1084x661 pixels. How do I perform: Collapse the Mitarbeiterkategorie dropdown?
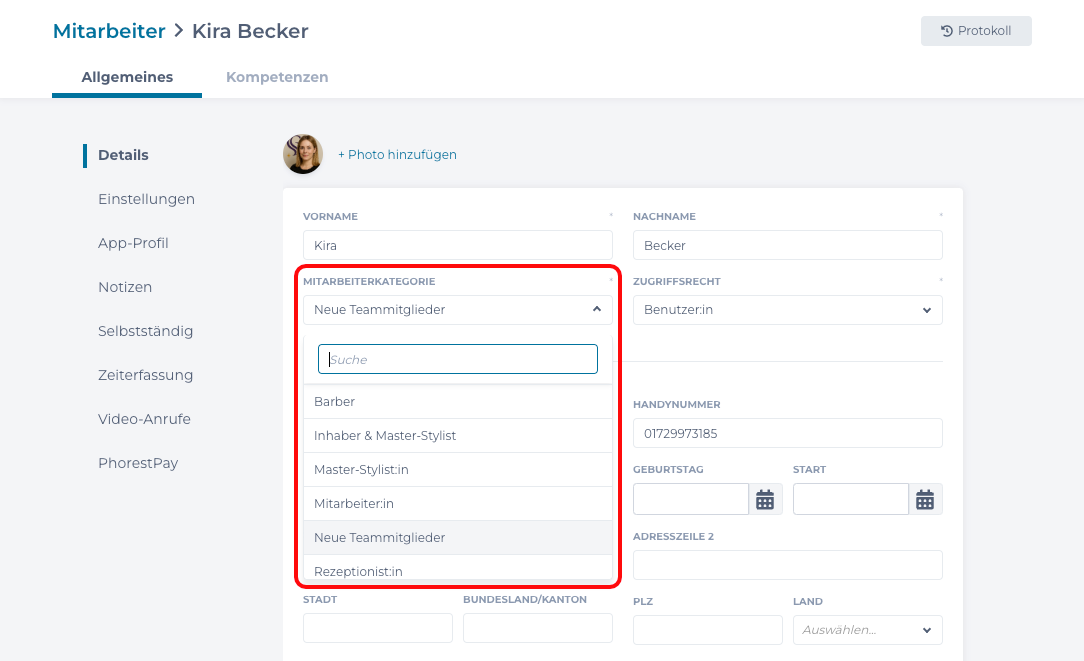[596, 310]
